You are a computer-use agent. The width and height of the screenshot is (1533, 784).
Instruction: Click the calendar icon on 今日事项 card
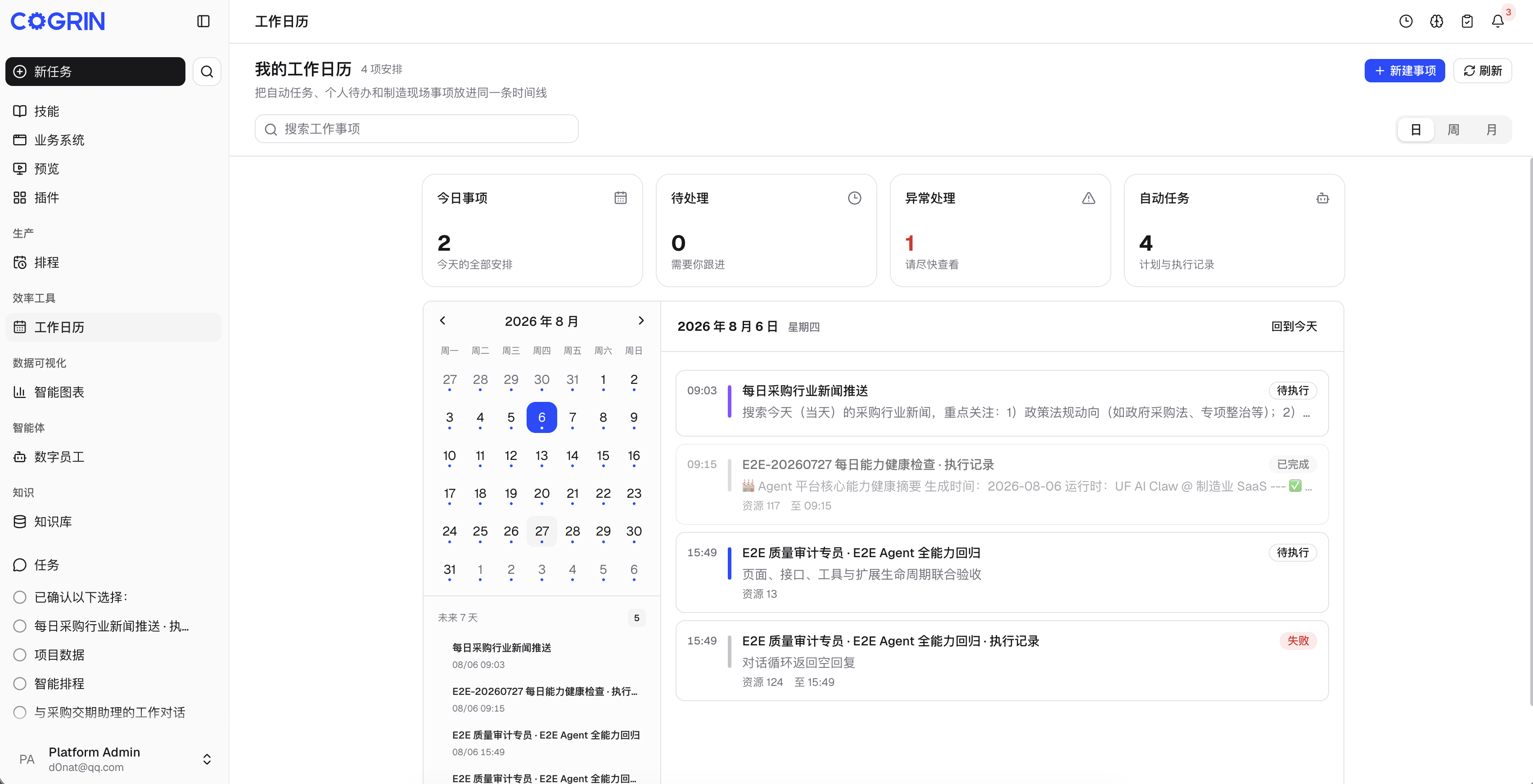(x=620, y=198)
